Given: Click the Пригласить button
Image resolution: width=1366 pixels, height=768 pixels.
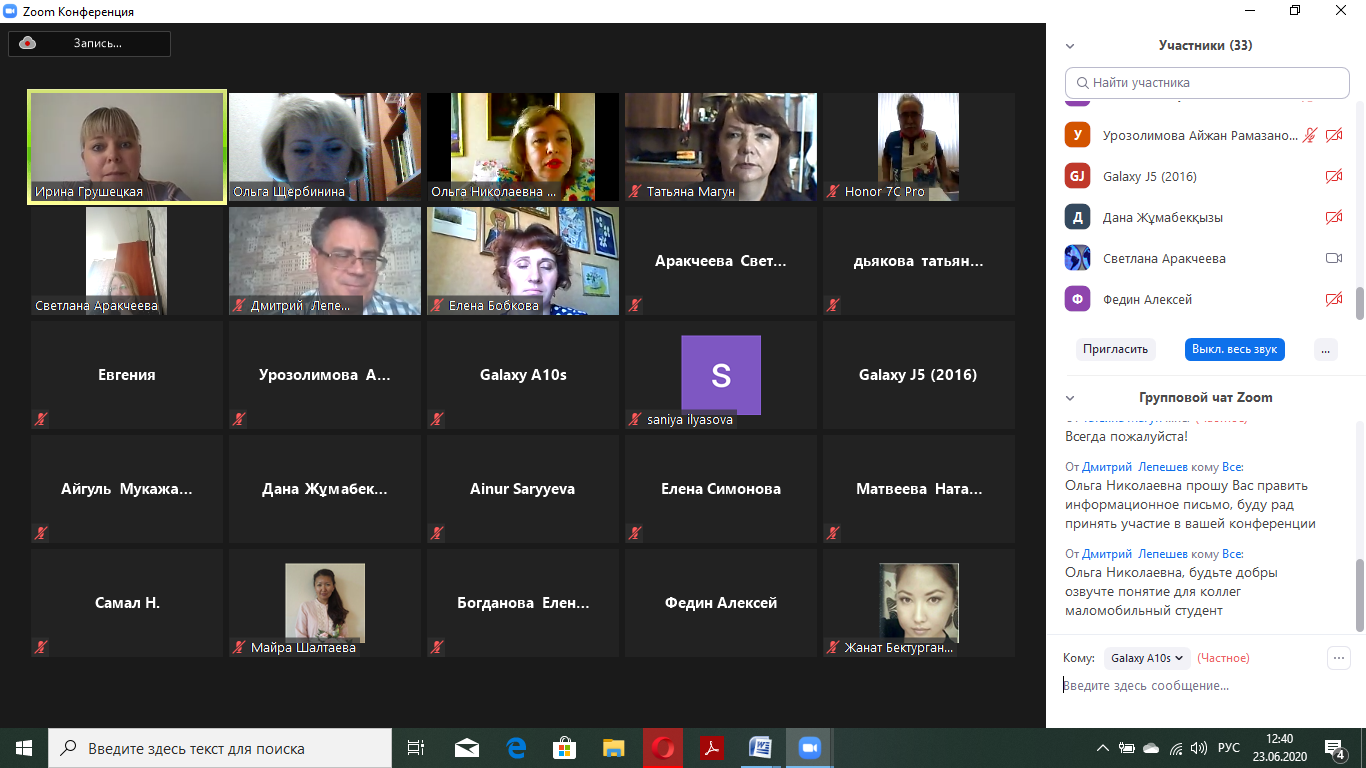Looking at the screenshot, I should click(1116, 350).
